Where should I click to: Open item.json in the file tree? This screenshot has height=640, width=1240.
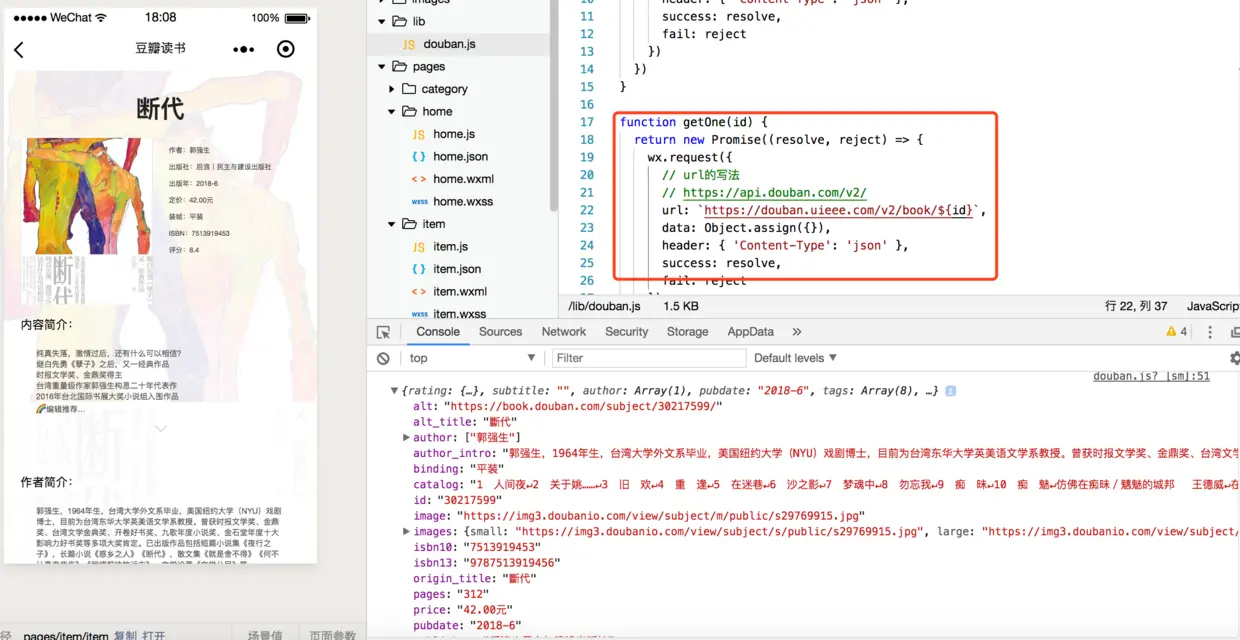[457, 269]
